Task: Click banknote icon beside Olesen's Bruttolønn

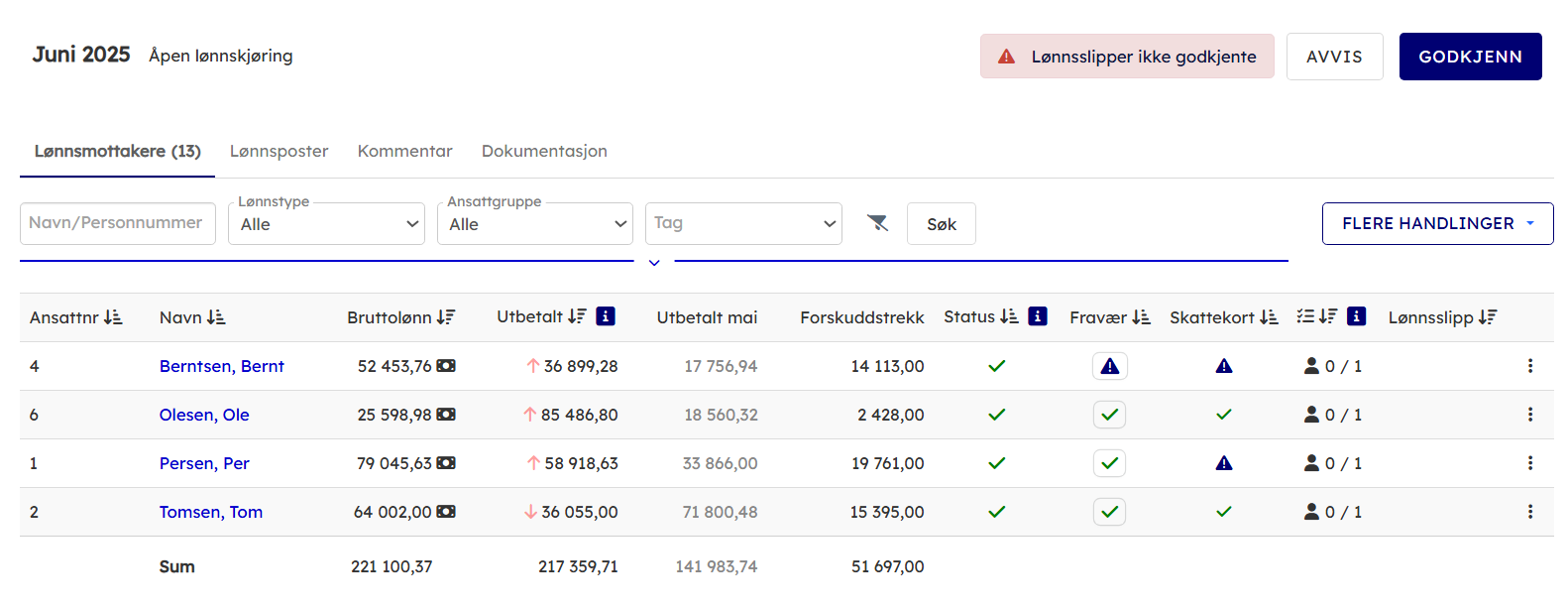Action: 446,415
